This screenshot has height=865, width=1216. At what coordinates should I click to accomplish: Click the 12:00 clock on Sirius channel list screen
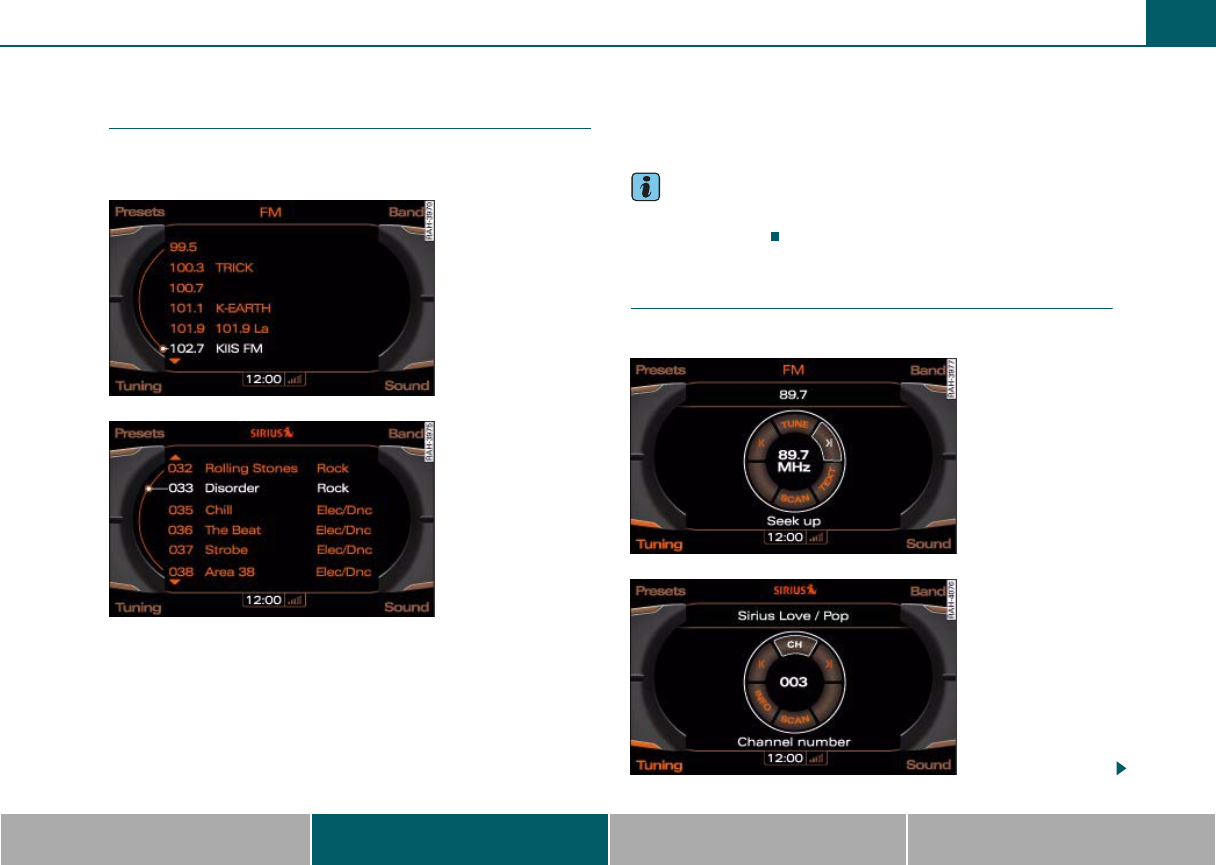pos(265,600)
